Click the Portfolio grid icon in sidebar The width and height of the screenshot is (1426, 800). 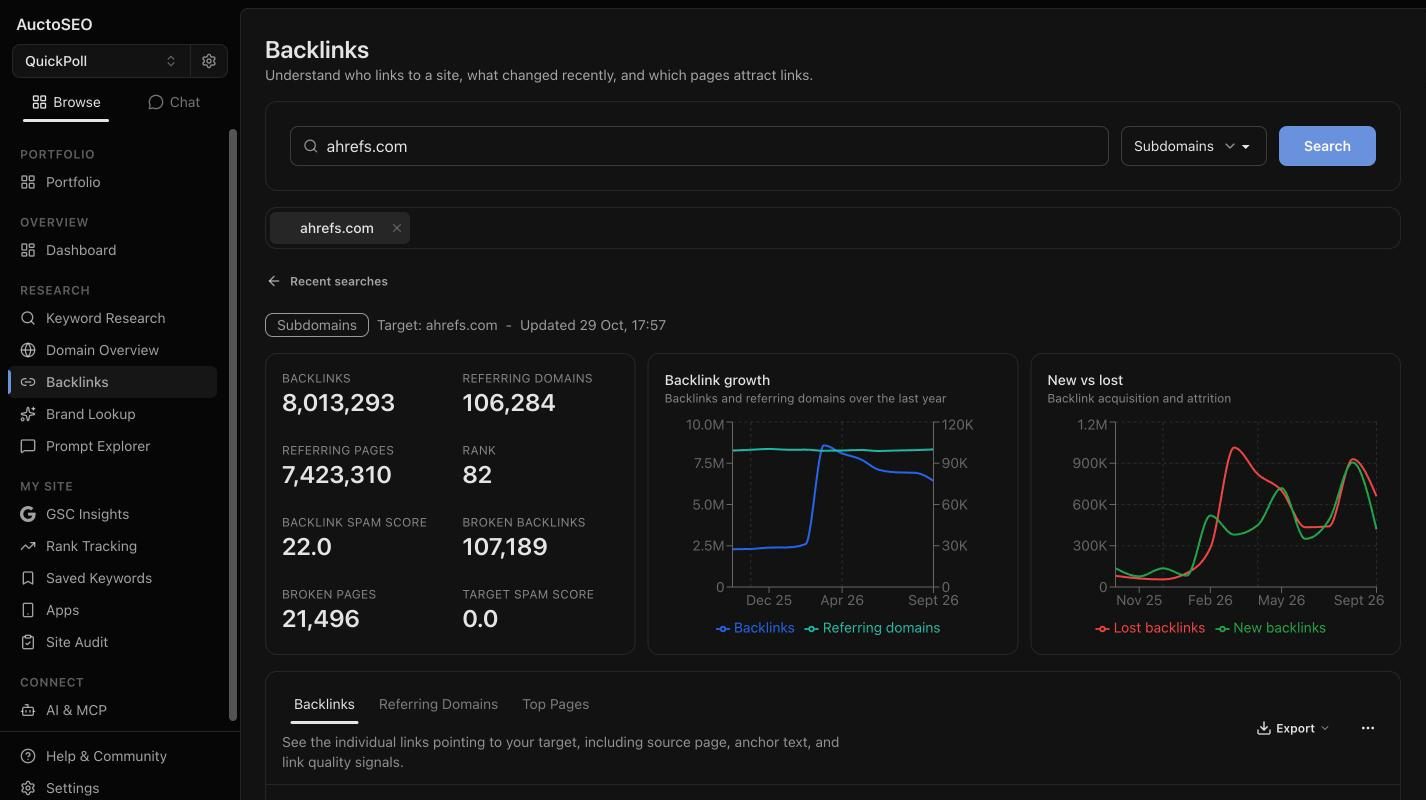click(28, 182)
